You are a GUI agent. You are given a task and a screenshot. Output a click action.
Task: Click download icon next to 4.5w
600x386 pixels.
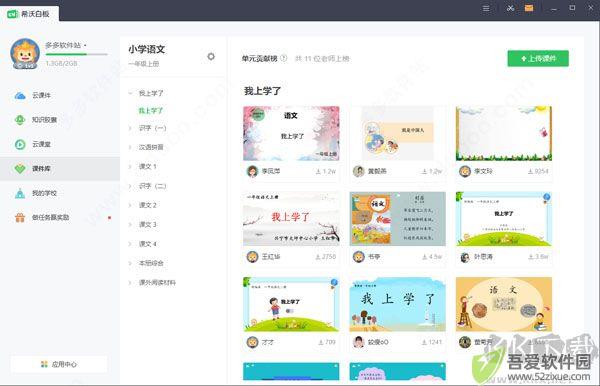(424, 257)
